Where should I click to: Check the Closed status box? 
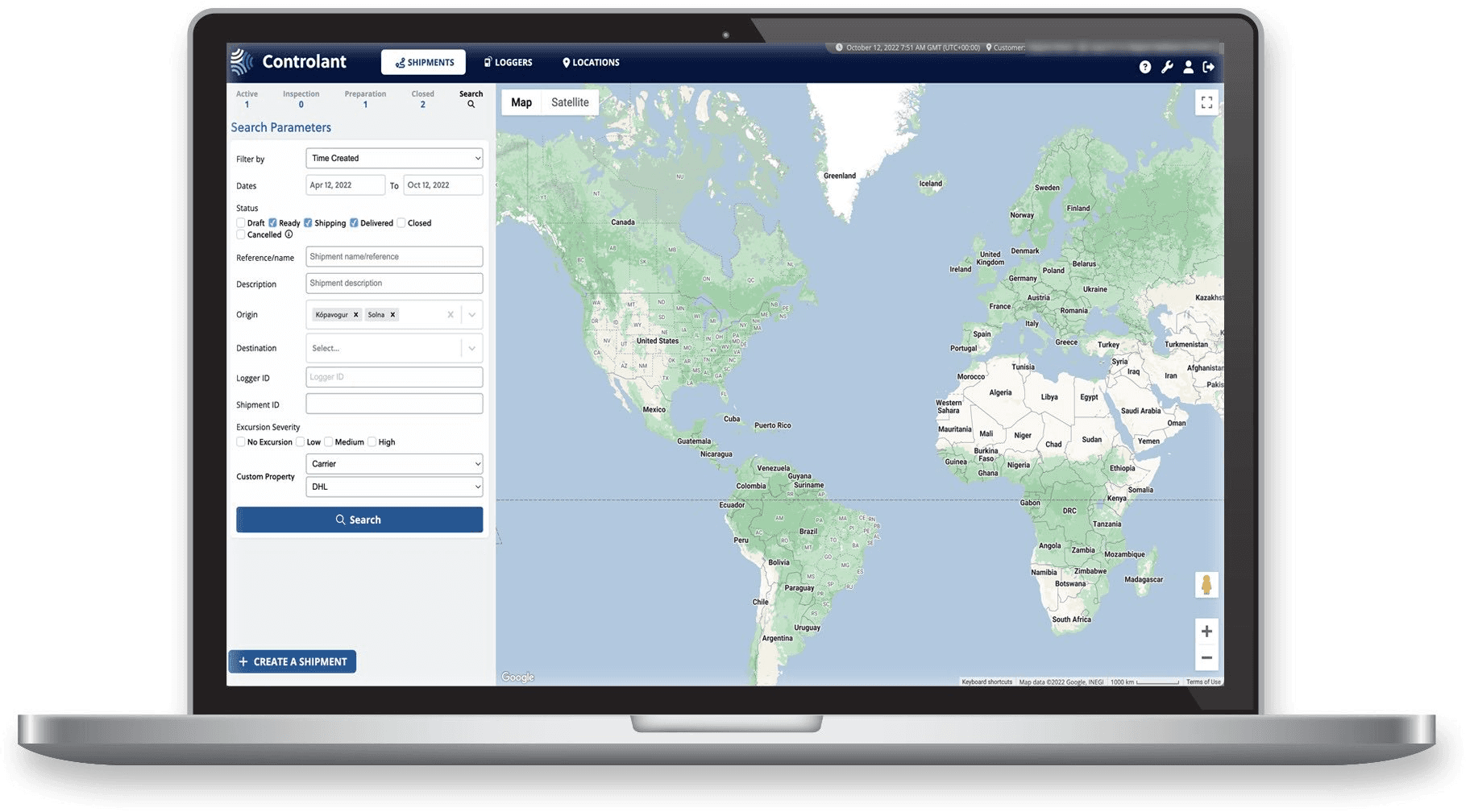tap(401, 223)
